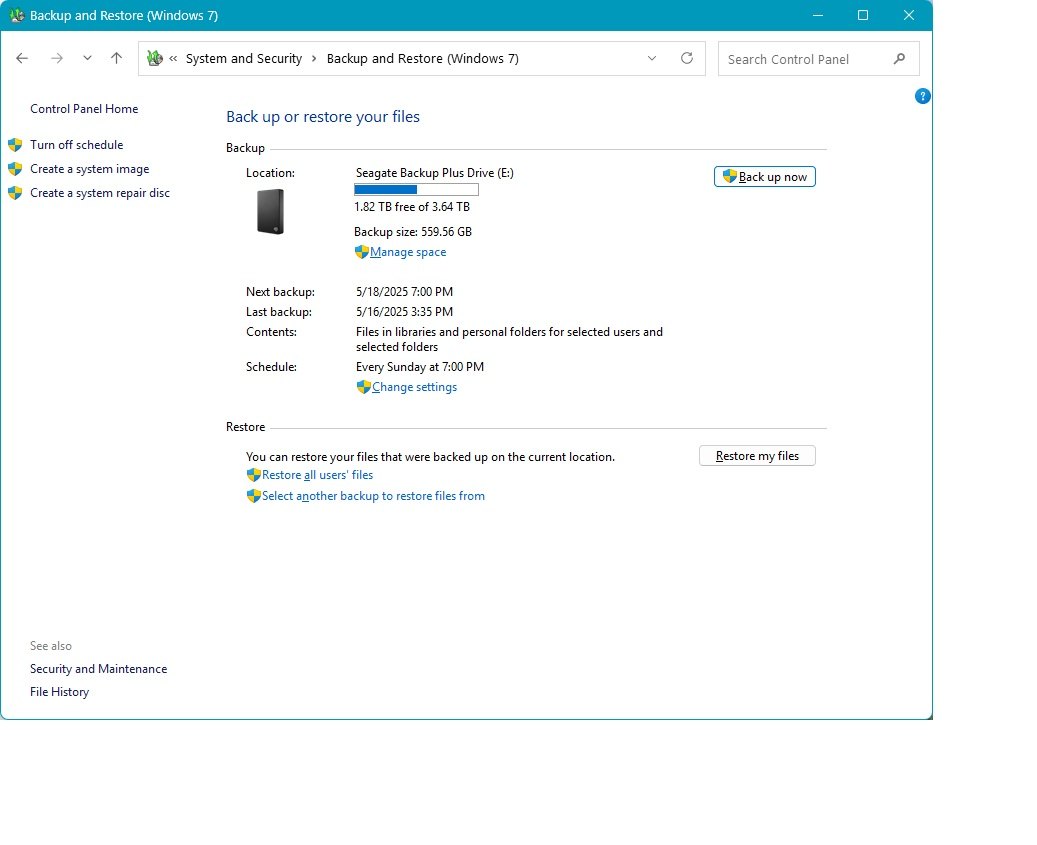The width and height of the screenshot is (1037, 845).
Task: Click the Restore my files button
Action: pos(757,455)
